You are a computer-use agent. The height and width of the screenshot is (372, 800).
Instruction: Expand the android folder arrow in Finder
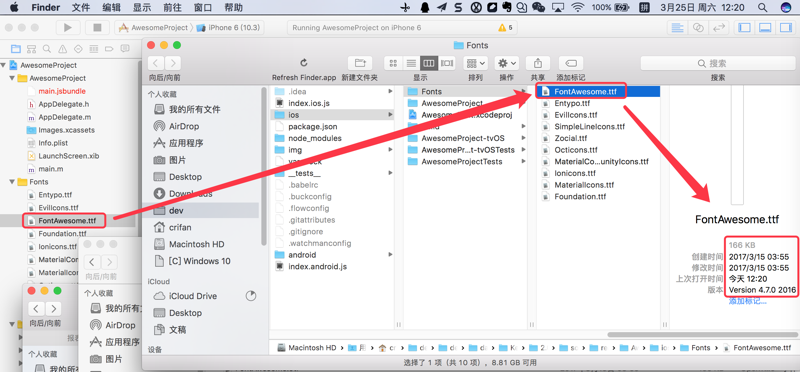(390, 255)
